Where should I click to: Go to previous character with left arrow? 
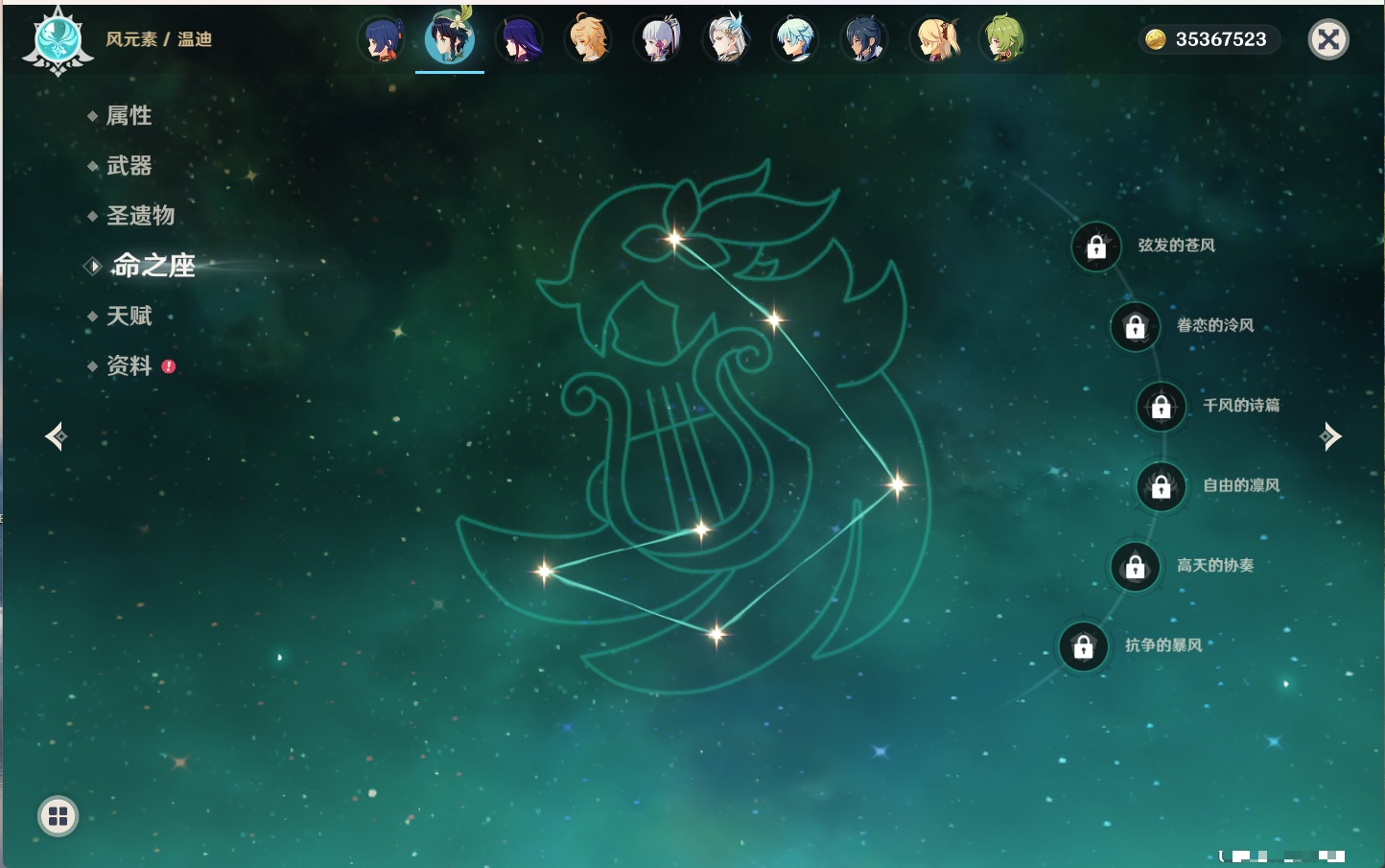pos(56,436)
